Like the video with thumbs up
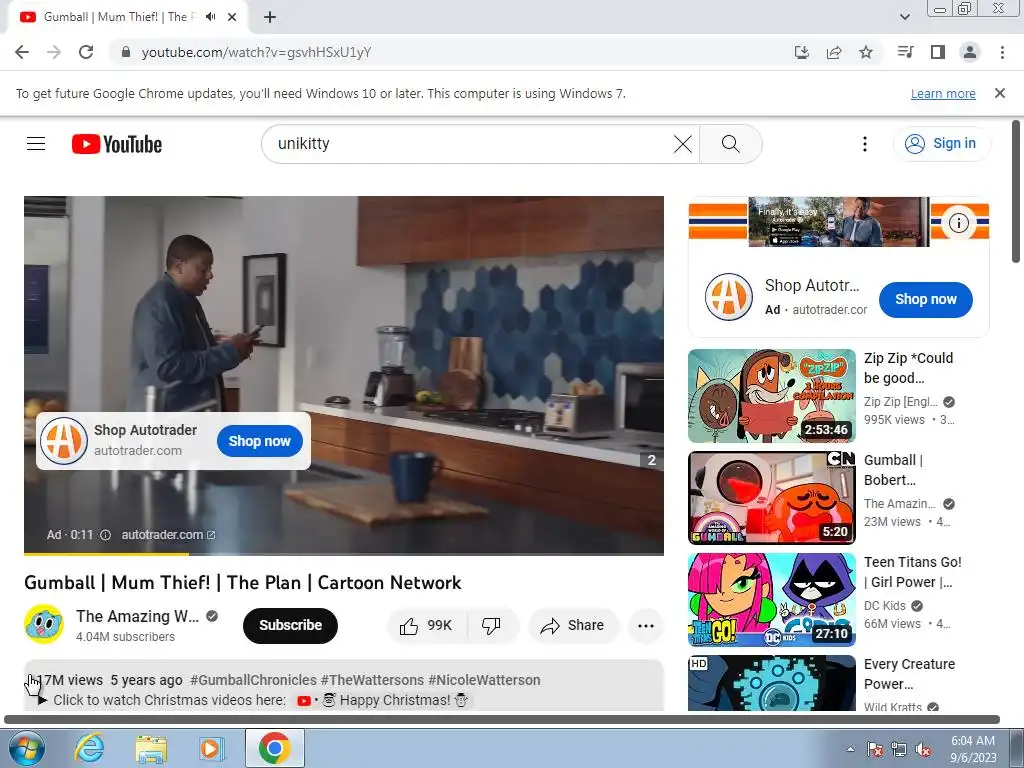This screenshot has width=1024, height=768. click(x=427, y=626)
